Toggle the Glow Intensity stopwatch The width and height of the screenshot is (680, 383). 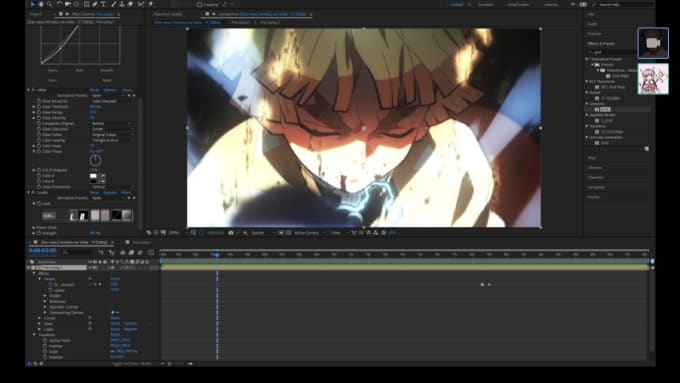click(x=39, y=118)
